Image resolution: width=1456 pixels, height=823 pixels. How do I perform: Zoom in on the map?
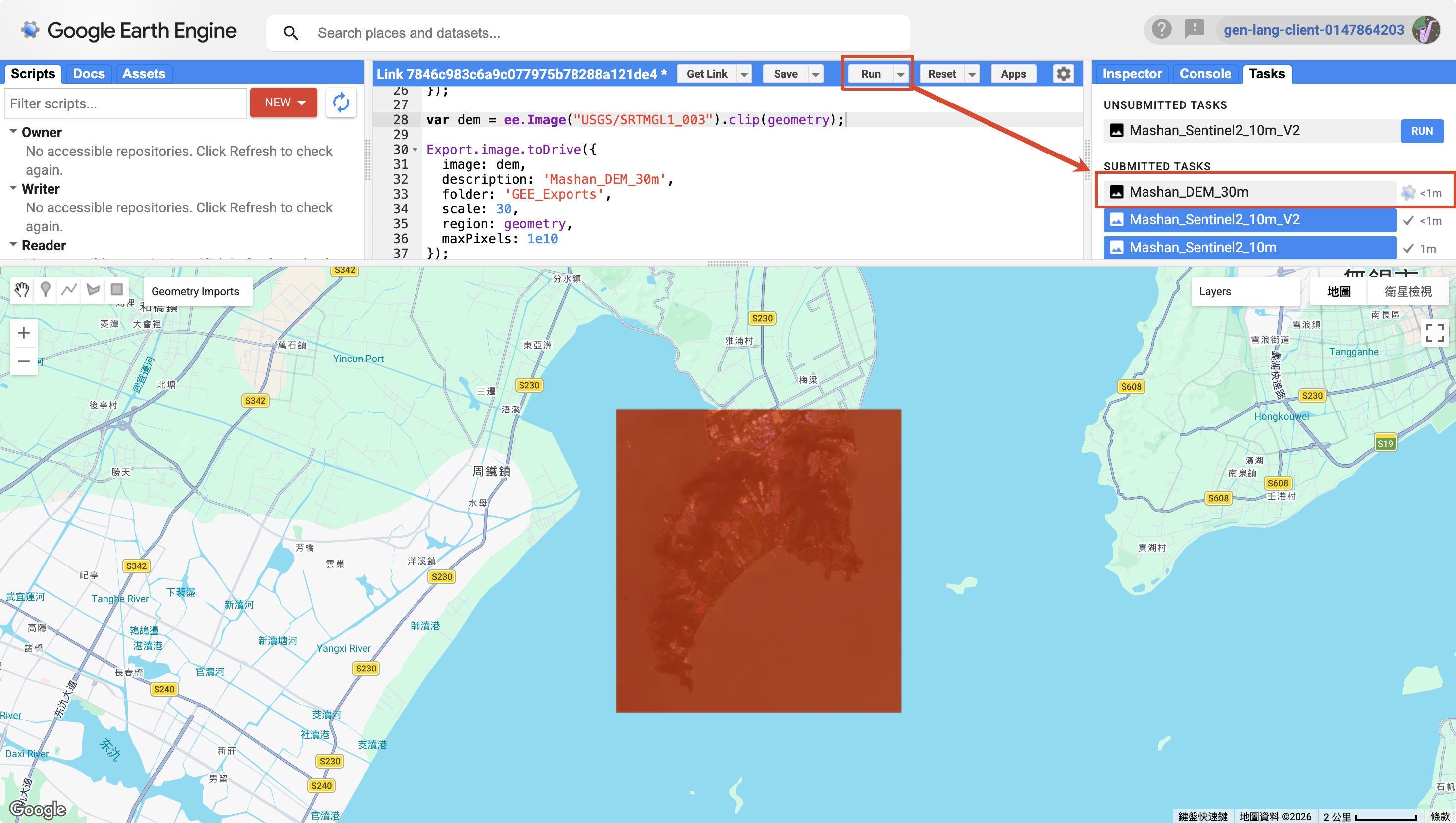click(24, 333)
